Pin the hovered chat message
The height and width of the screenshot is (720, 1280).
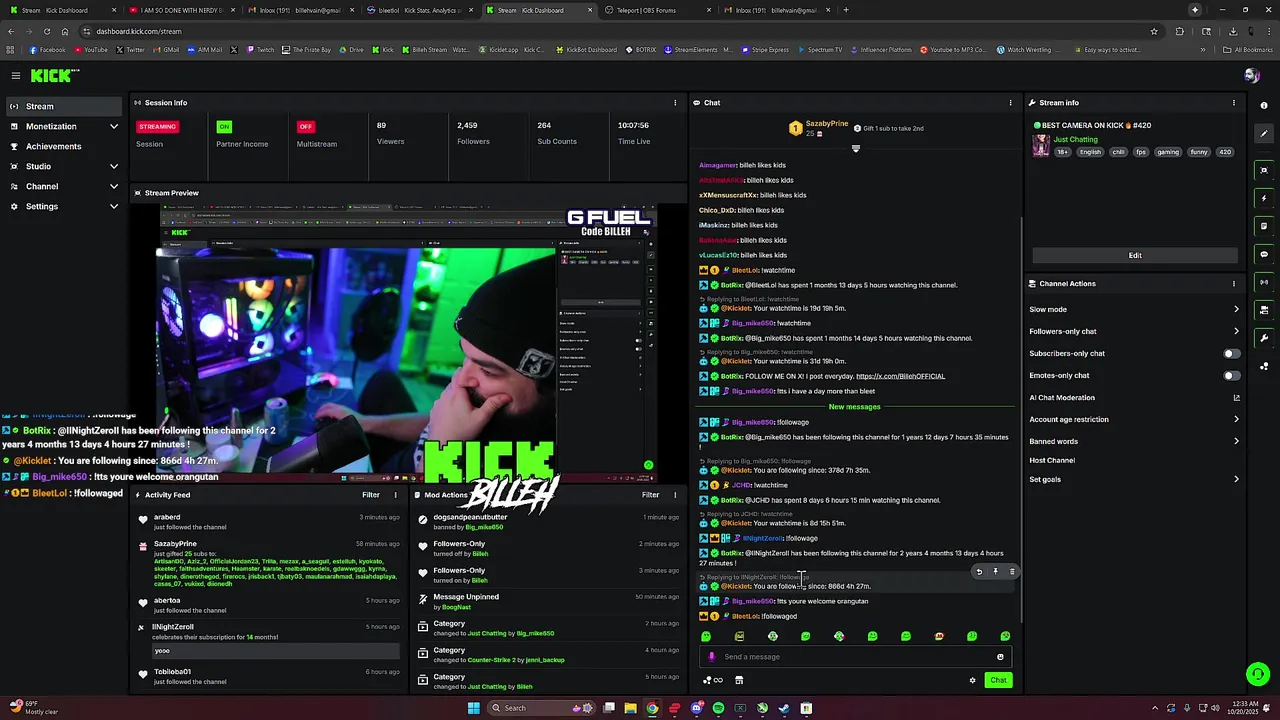click(x=995, y=572)
